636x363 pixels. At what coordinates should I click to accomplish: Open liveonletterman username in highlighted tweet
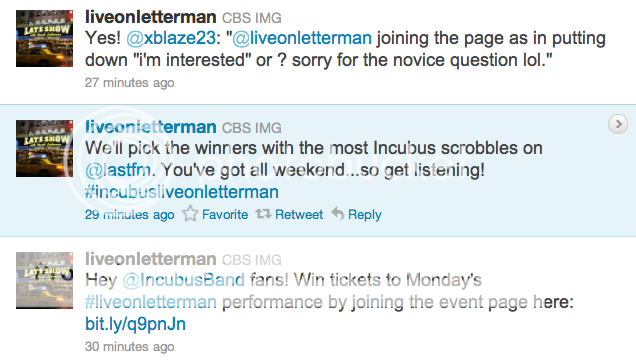[150, 127]
